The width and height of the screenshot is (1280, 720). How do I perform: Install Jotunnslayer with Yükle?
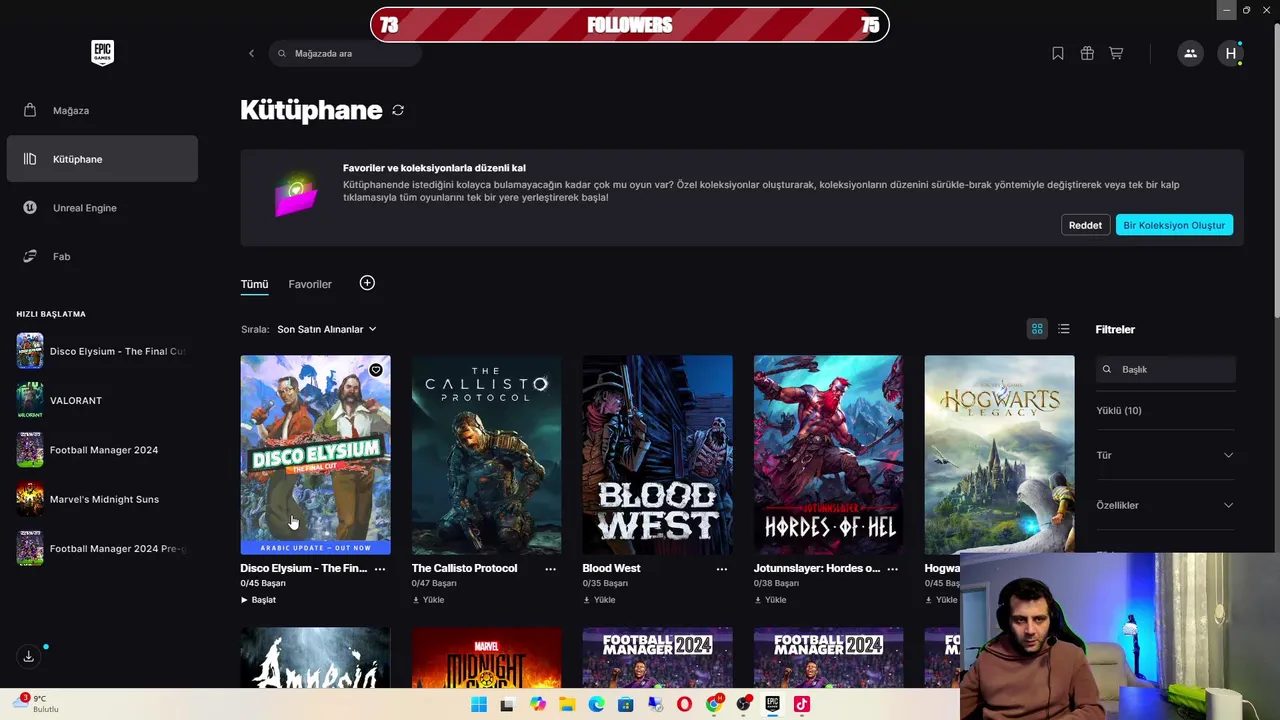[x=770, y=600]
